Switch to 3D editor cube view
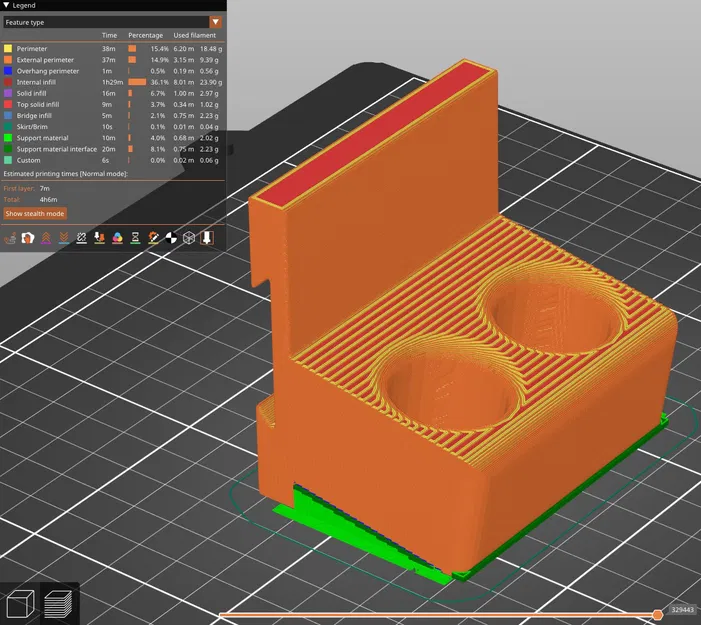Viewport: 701px width, 625px height. point(20,604)
